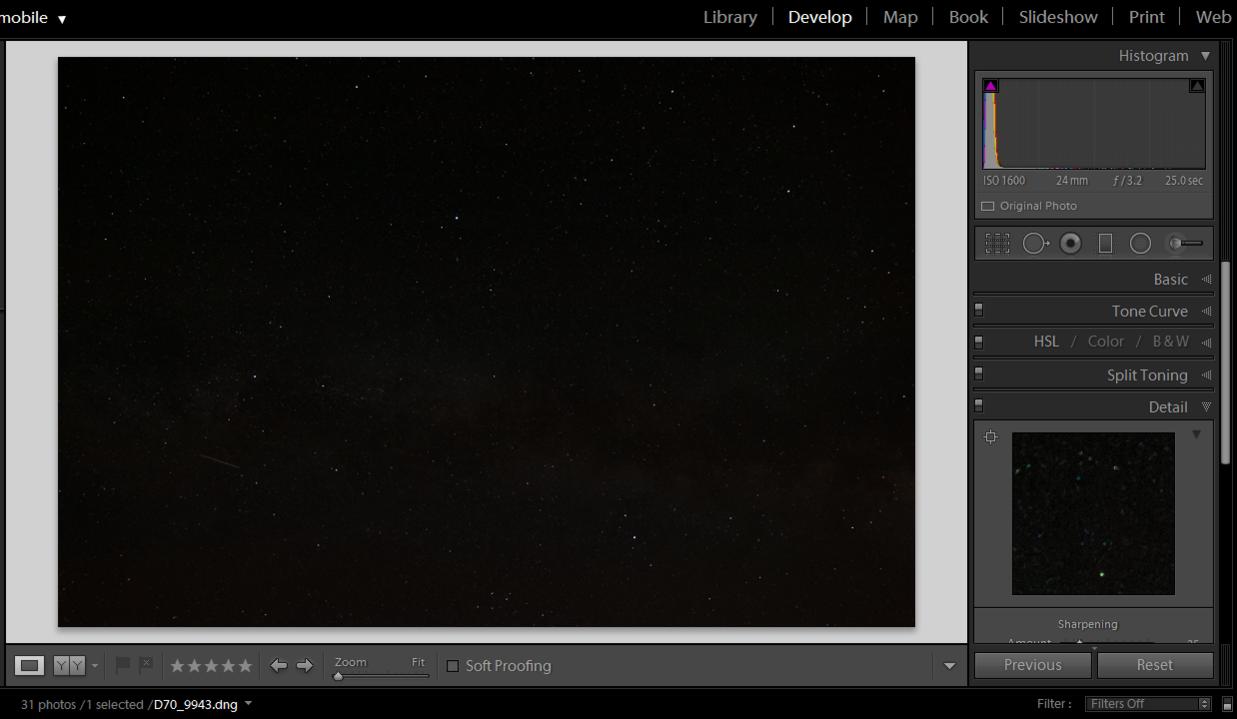
Task: Click the right panel vertical scrollbar
Action: tap(1225, 363)
